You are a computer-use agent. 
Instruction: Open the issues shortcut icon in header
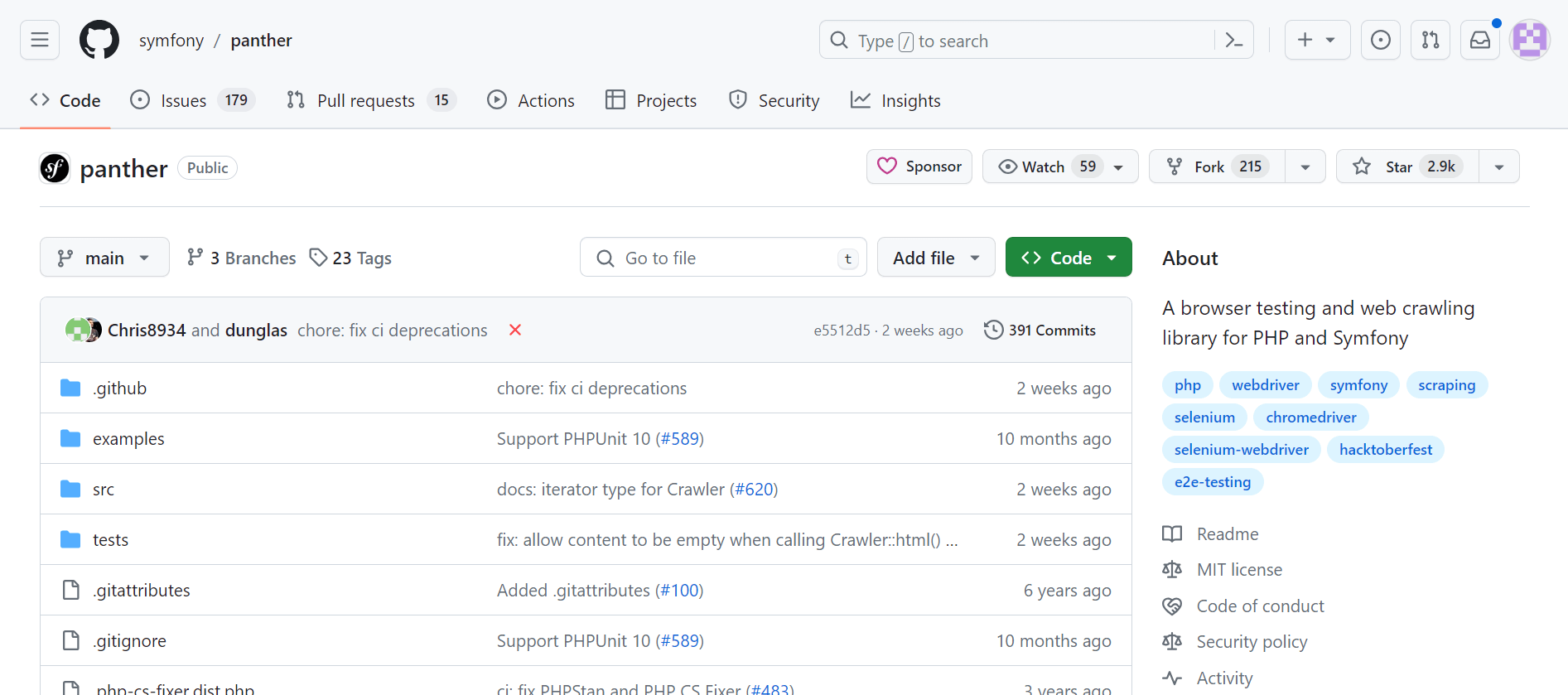tap(1381, 40)
